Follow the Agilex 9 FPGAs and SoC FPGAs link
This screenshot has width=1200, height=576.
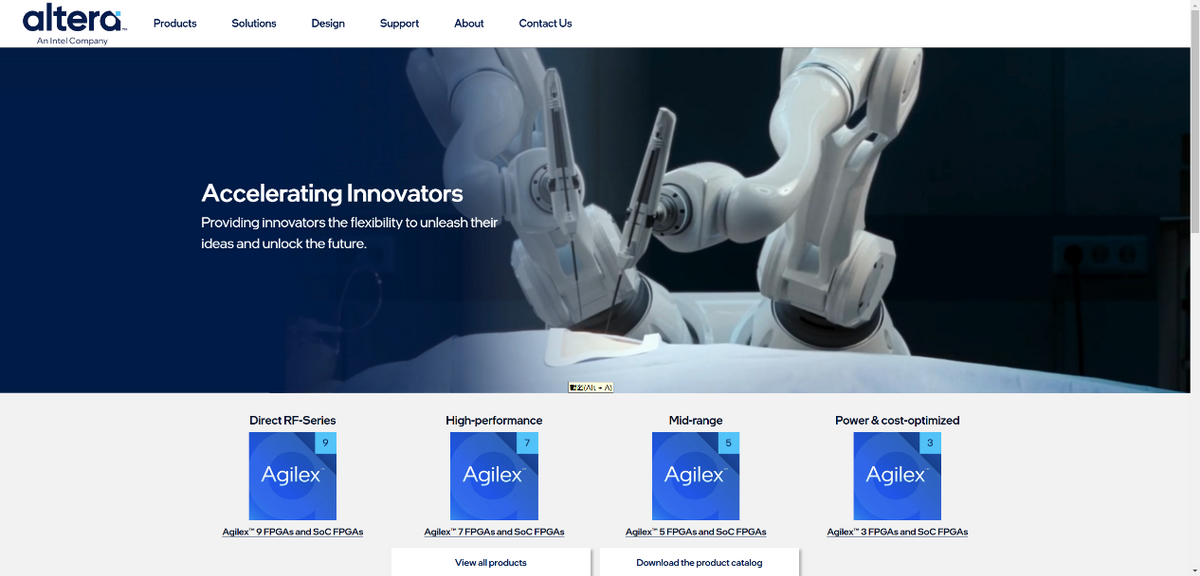(x=292, y=532)
